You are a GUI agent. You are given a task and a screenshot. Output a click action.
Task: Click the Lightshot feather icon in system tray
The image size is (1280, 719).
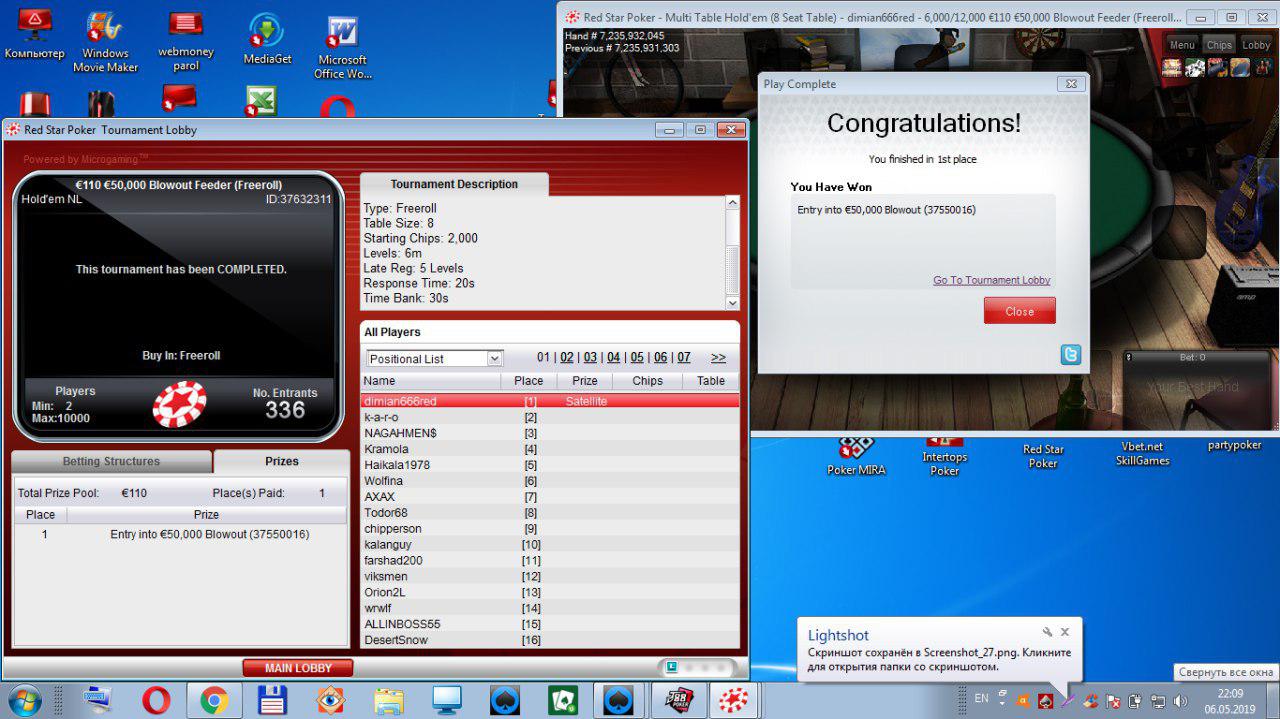click(x=1068, y=700)
